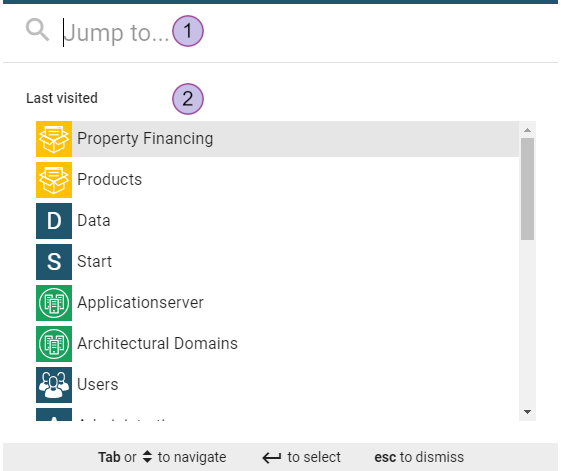Click the Start "S" tile icon
Viewport: 561px width, 471px height.
click(x=54, y=262)
